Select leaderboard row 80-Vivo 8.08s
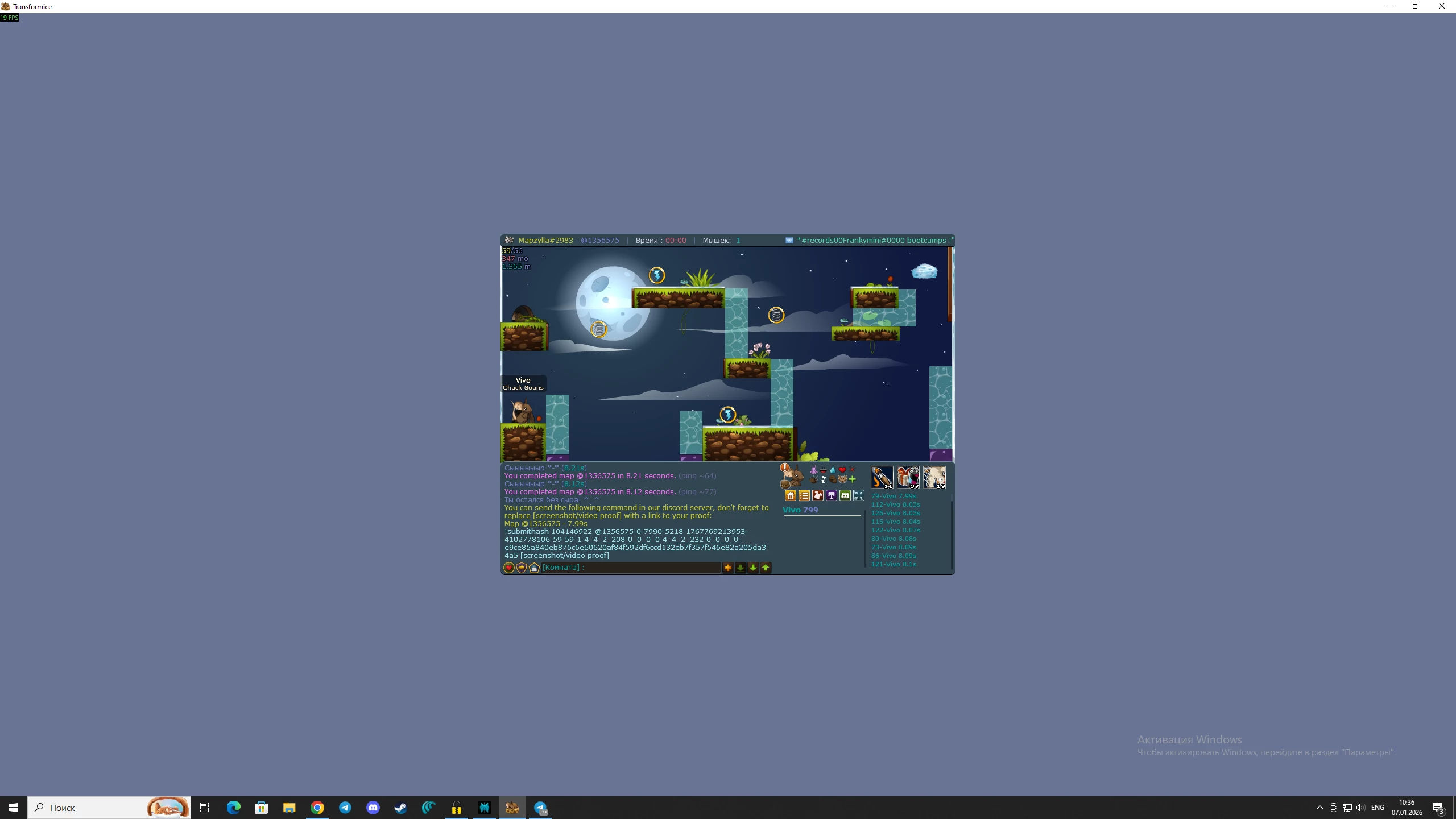This screenshot has width=1456, height=819. click(894, 539)
